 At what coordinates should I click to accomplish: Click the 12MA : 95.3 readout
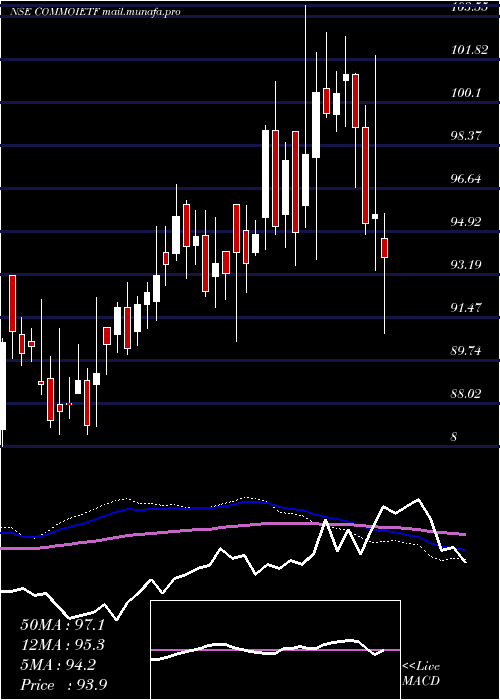pyautogui.click(x=62, y=645)
